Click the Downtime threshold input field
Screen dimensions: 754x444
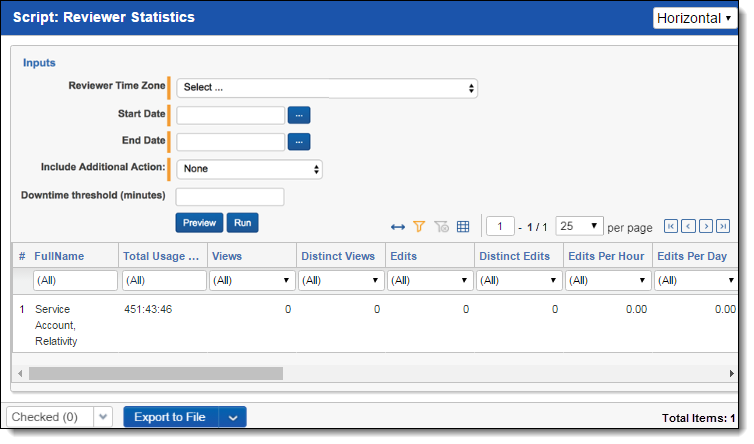[230, 196]
